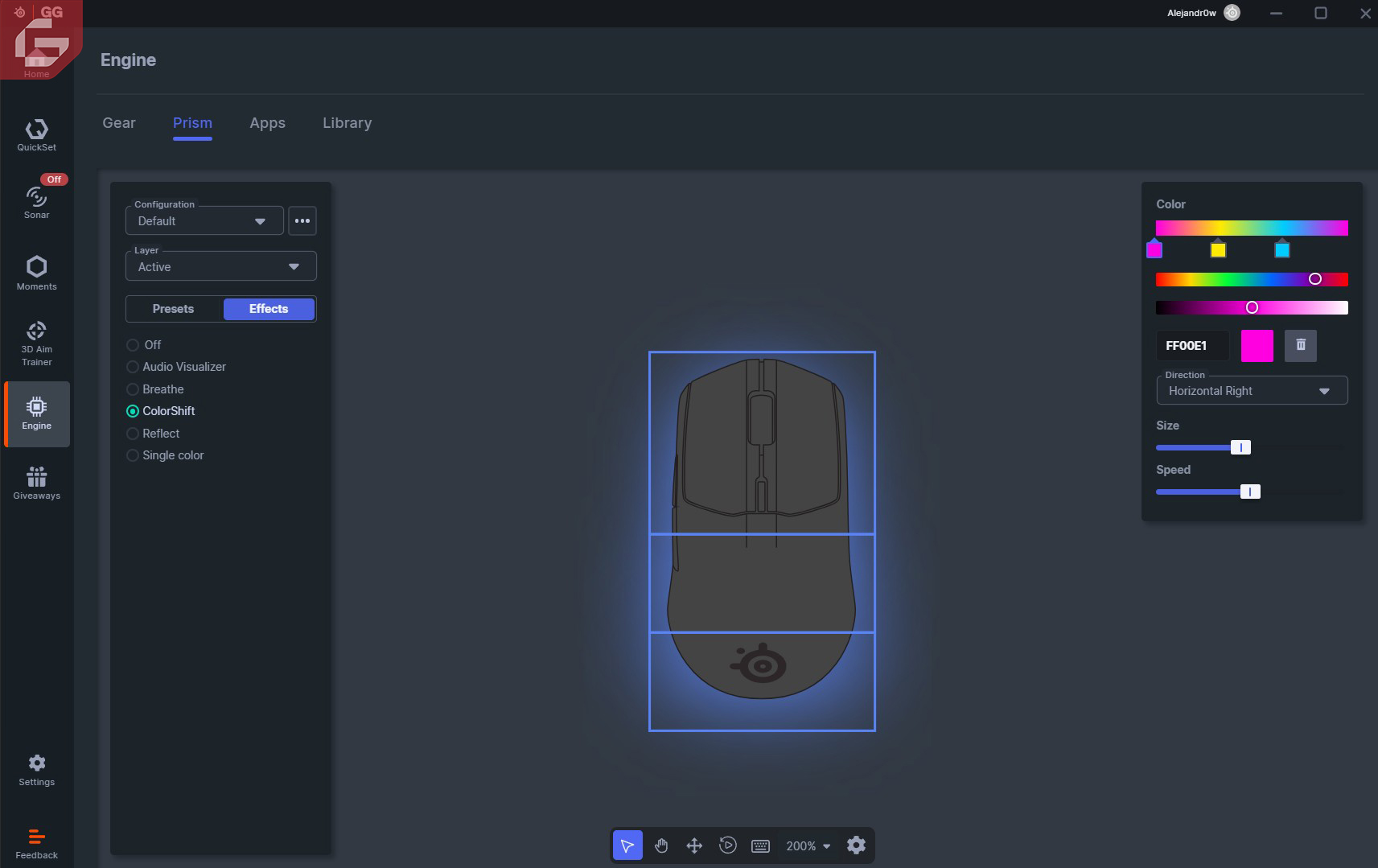Switch to the Prism tab
1378x868 pixels.
point(192,123)
